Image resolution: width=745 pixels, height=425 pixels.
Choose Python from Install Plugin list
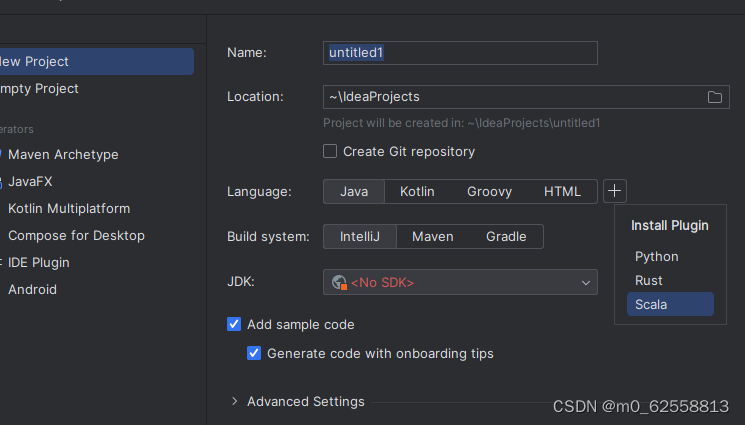656,256
